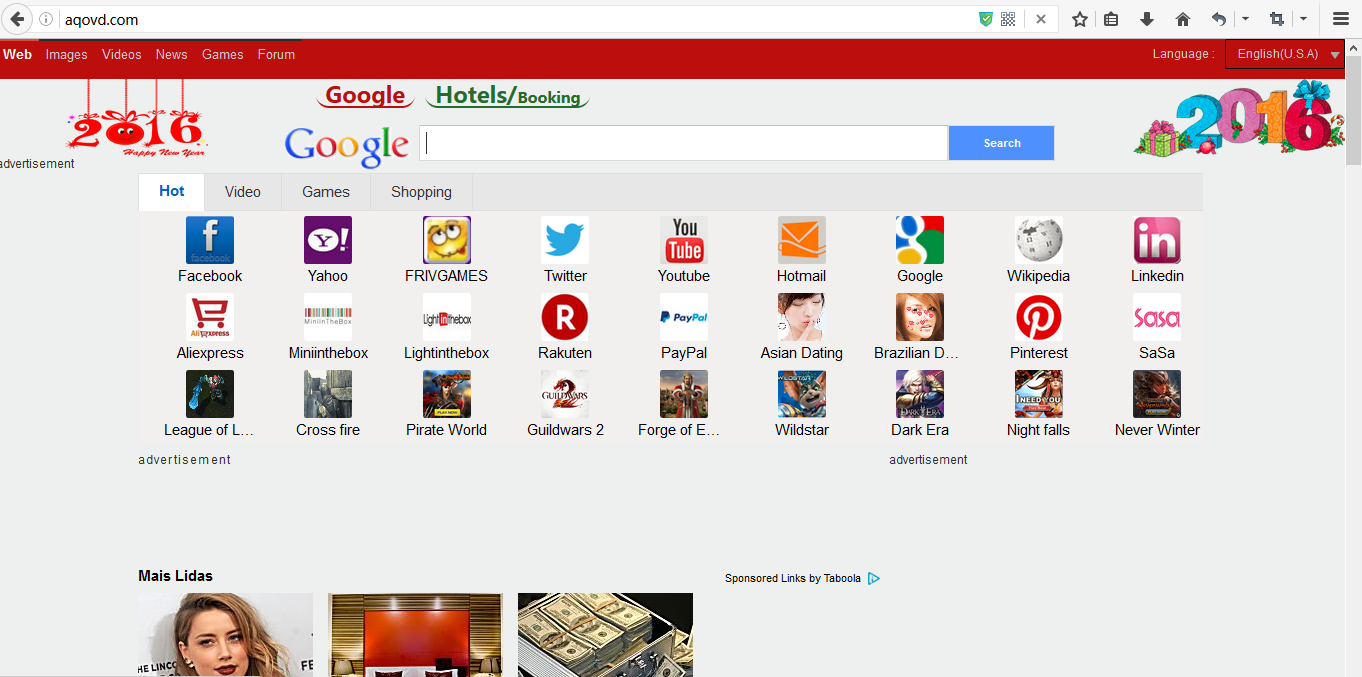Open the Pinterest icon
1362x677 pixels.
click(1039, 317)
